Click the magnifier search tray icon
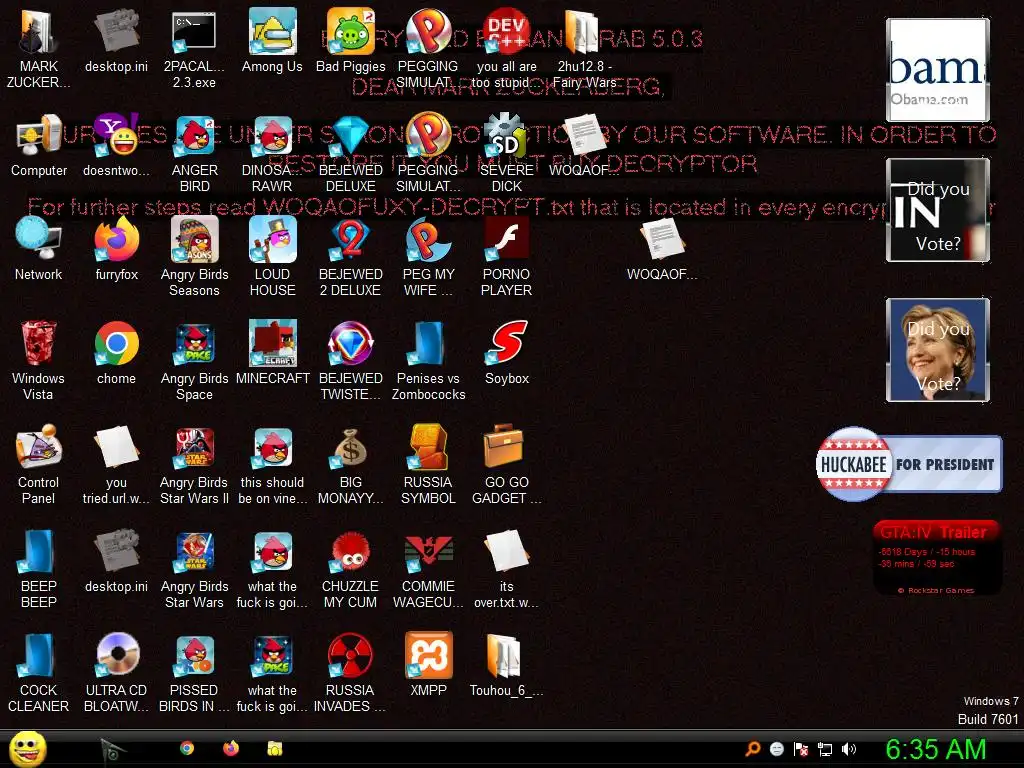Viewport: 1024px width, 768px height. (x=753, y=749)
